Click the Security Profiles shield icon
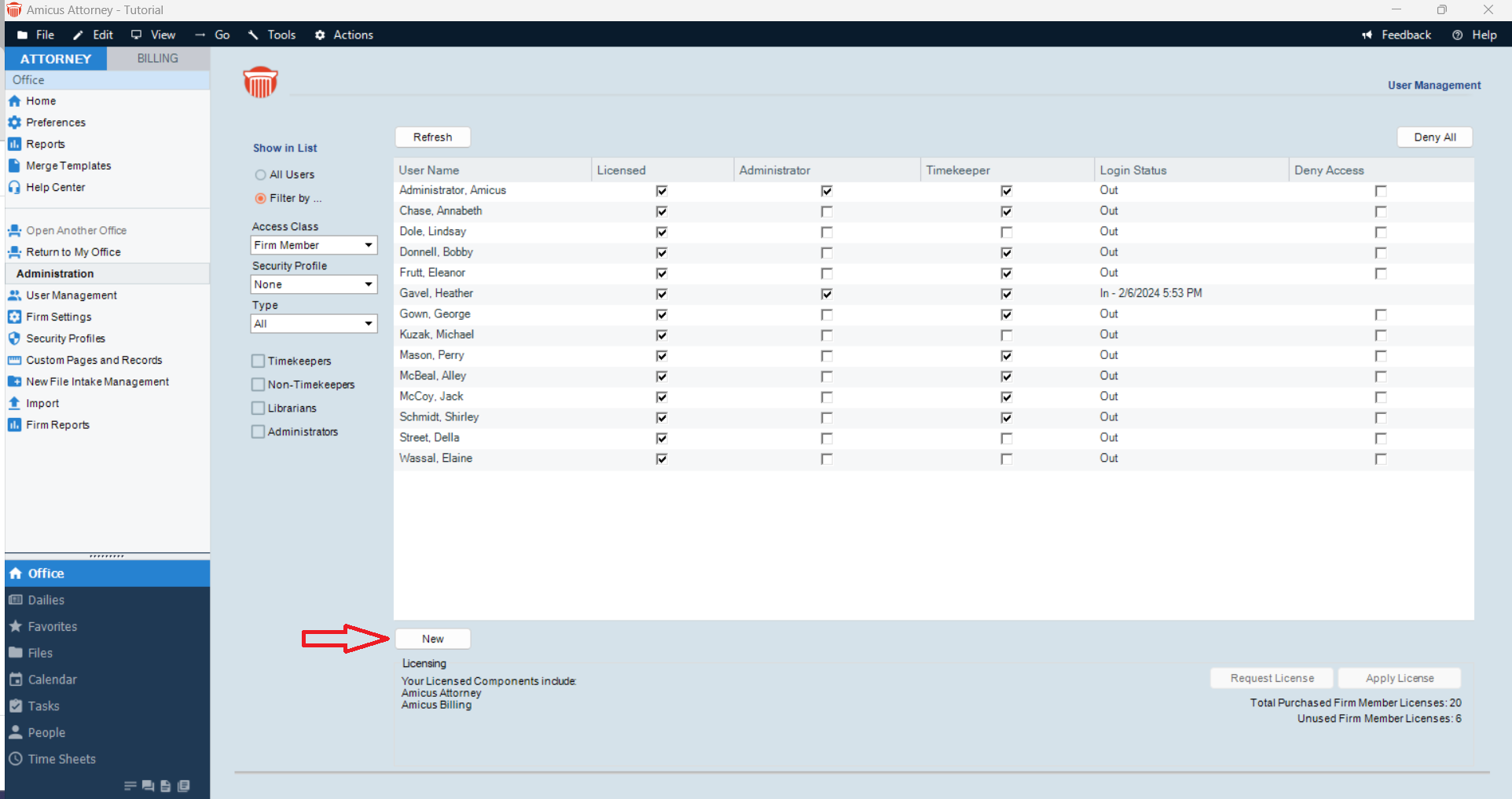This screenshot has width=1512, height=799. [14, 339]
